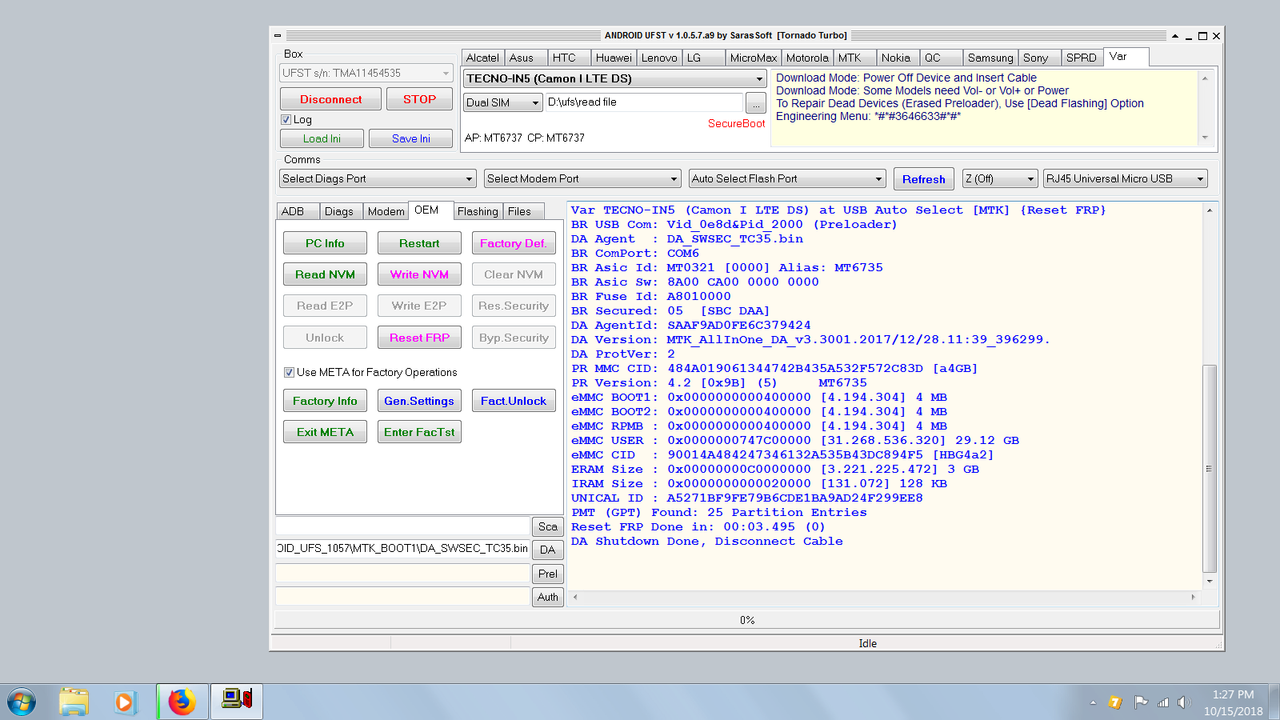Viewport: 1280px width, 720px height.
Task: Open File Explorer from taskbar
Action: (76, 702)
